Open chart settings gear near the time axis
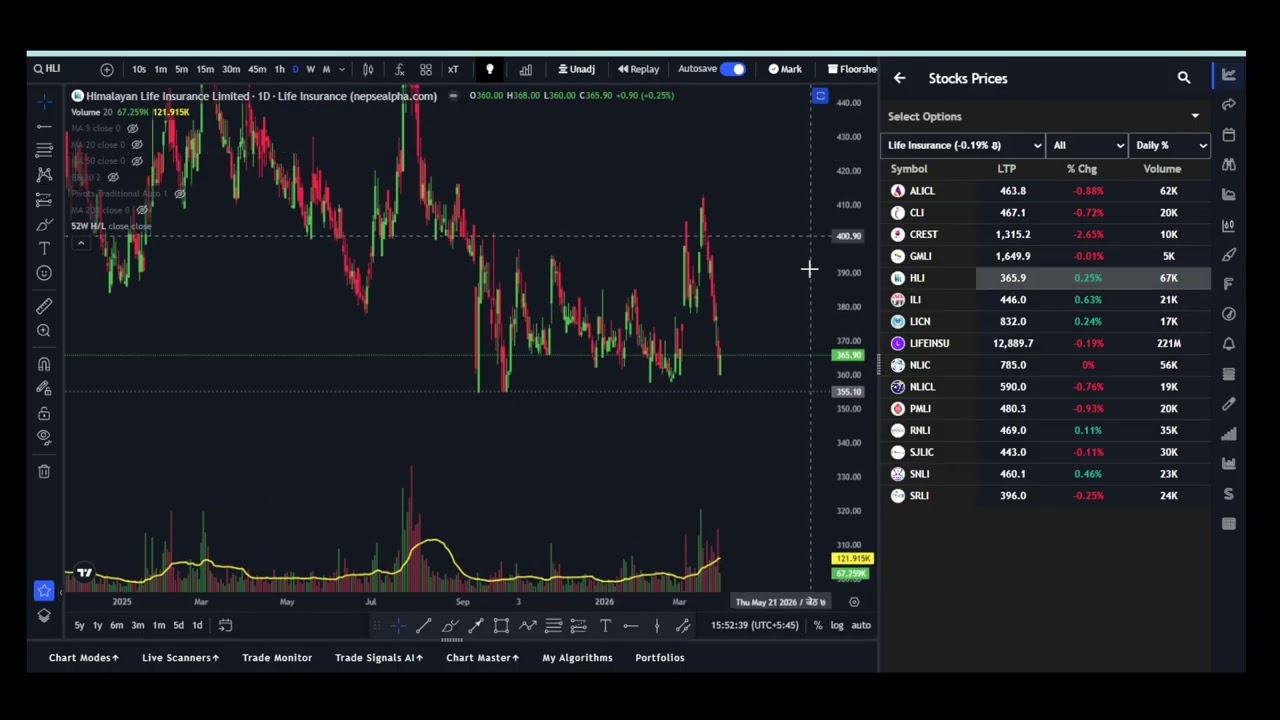The width and height of the screenshot is (1280, 720). pos(854,602)
